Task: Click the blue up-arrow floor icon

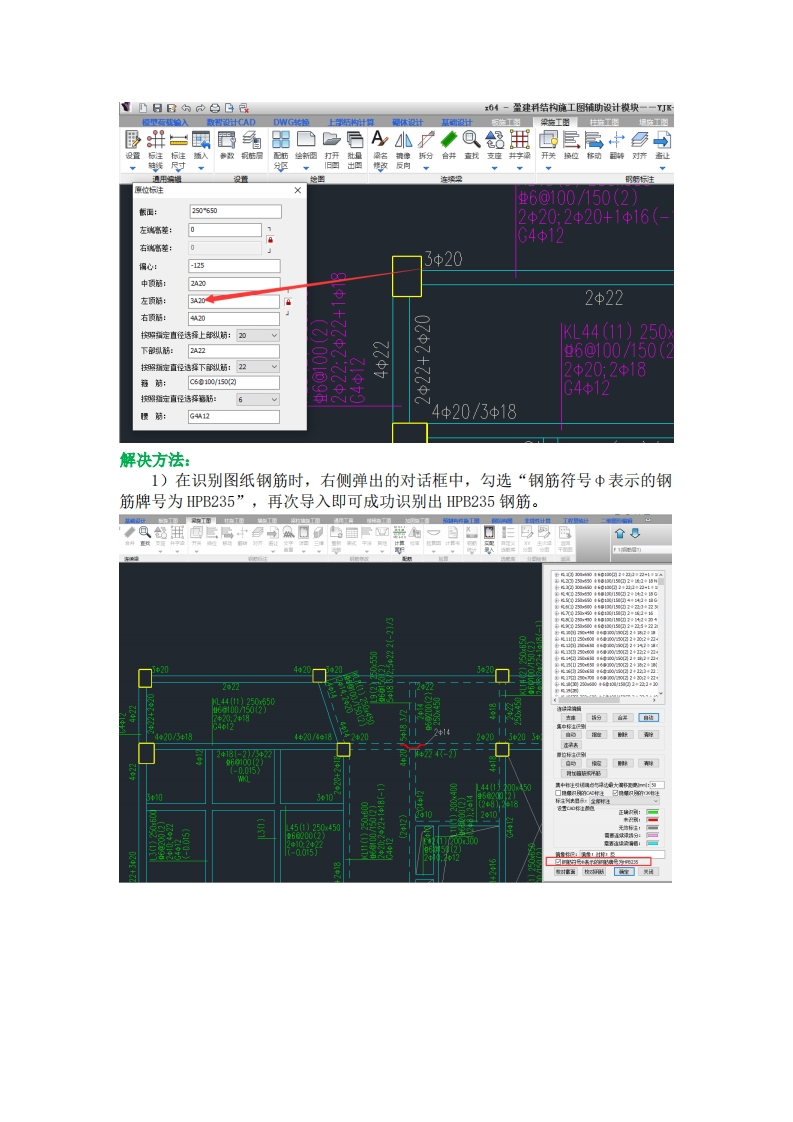Action: [x=620, y=533]
